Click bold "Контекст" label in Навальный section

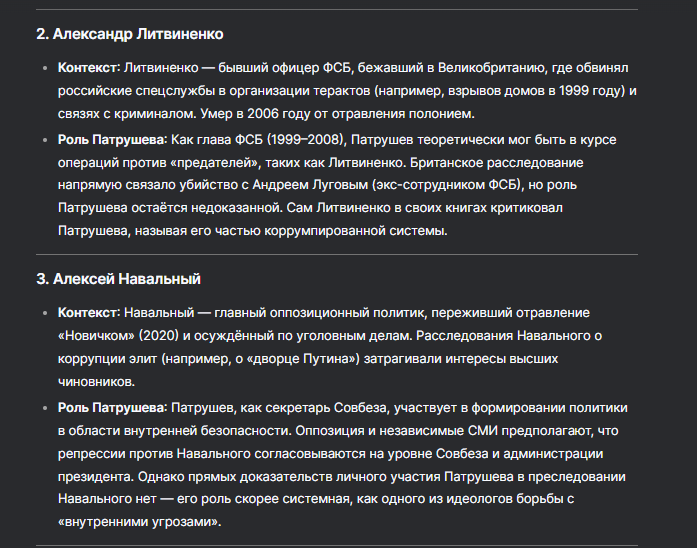click(88, 312)
